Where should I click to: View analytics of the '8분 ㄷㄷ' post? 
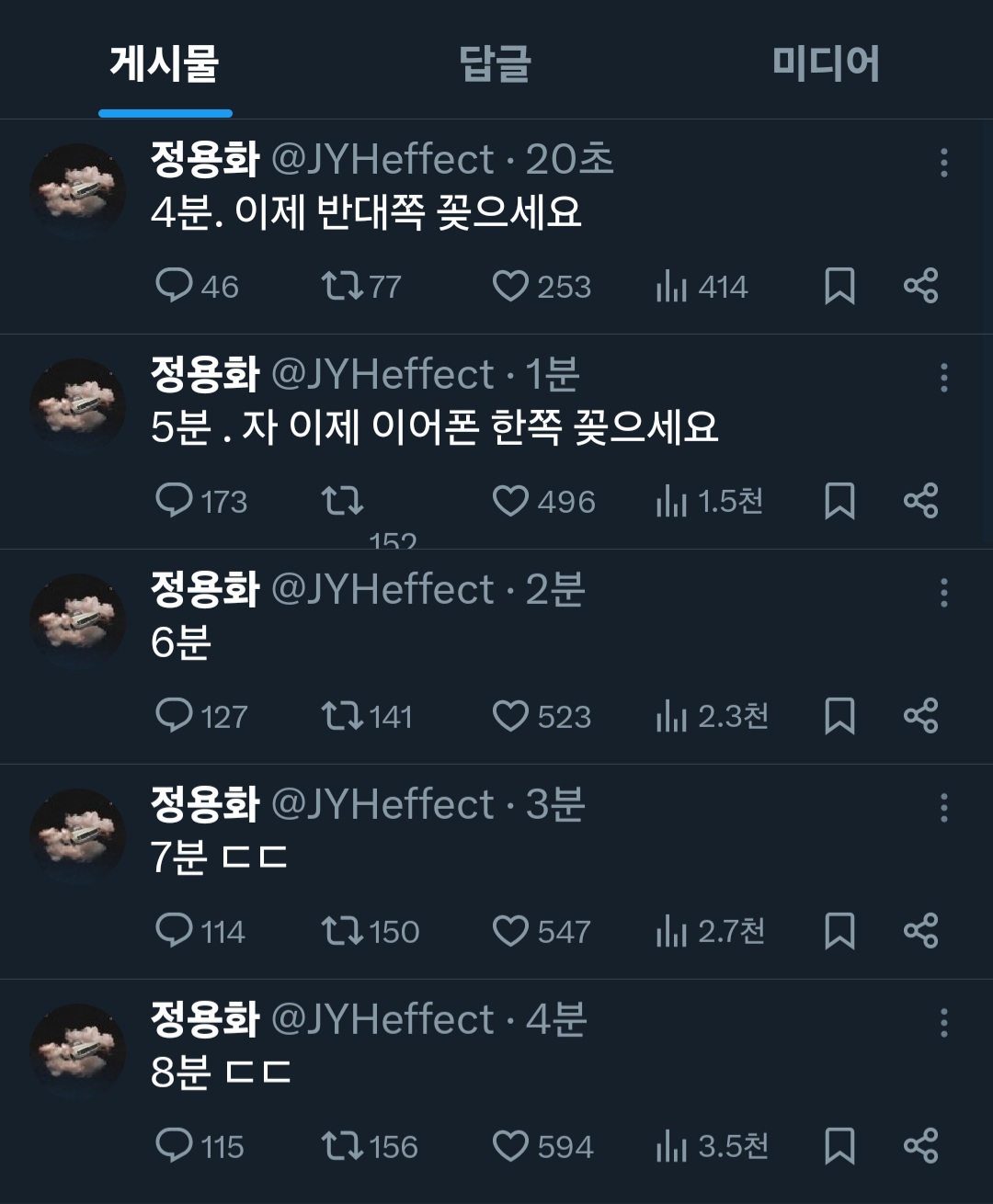click(672, 1146)
